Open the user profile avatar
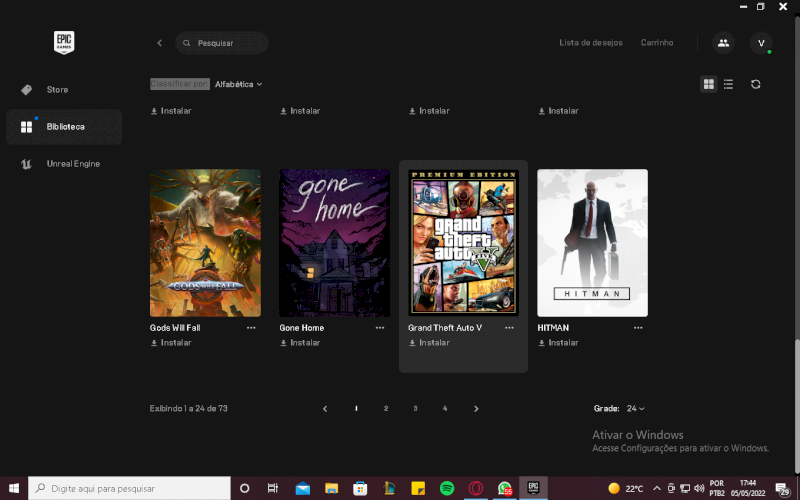The width and height of the screenshot is (800, 500). coord(761,43)
